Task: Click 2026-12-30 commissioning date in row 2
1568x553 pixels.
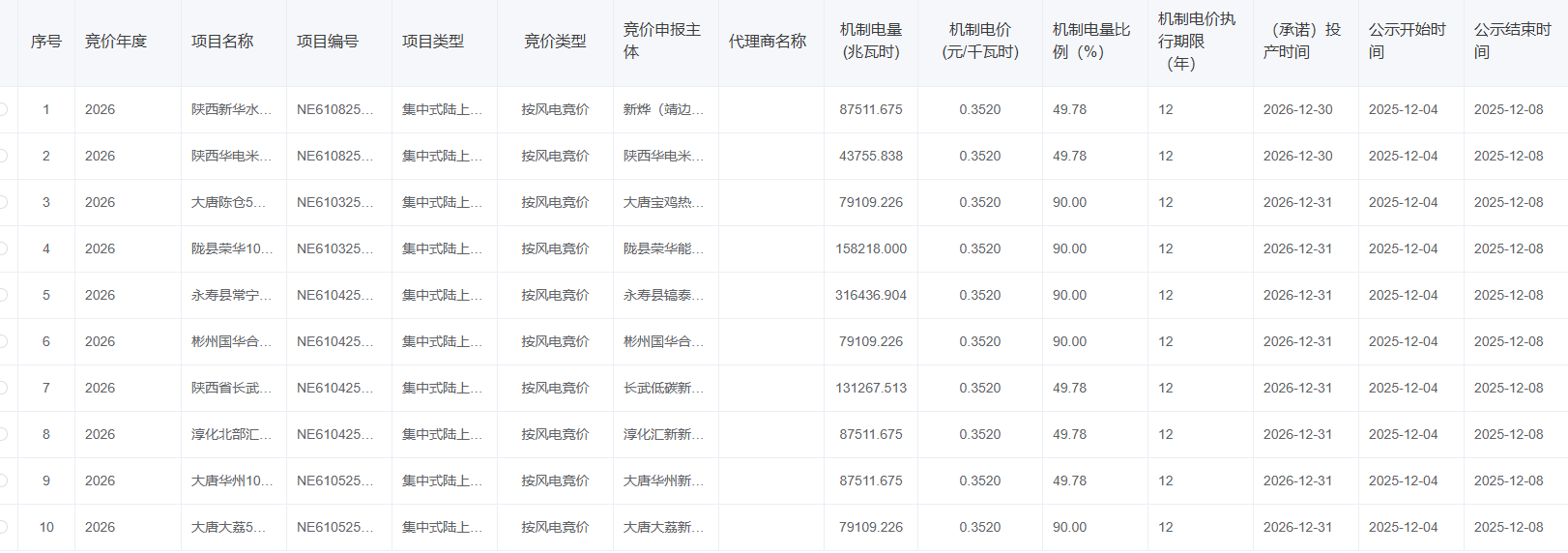Action: point(1297,156)
